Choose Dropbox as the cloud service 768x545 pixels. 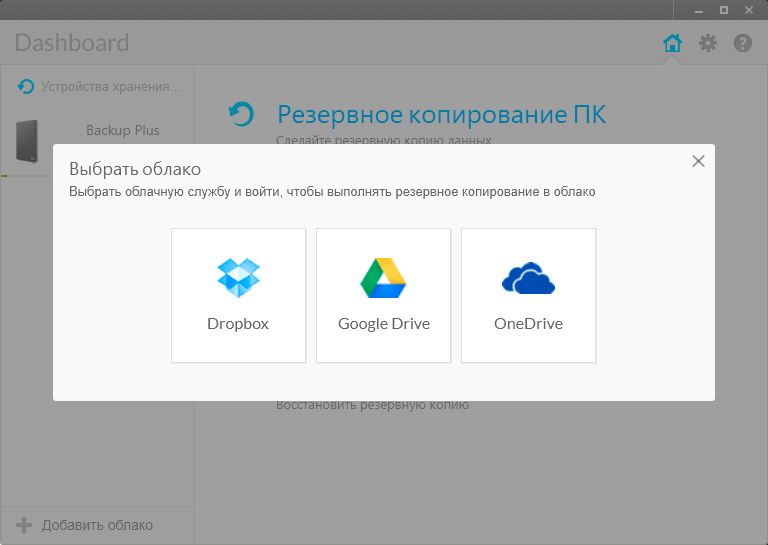pos(239,295)
